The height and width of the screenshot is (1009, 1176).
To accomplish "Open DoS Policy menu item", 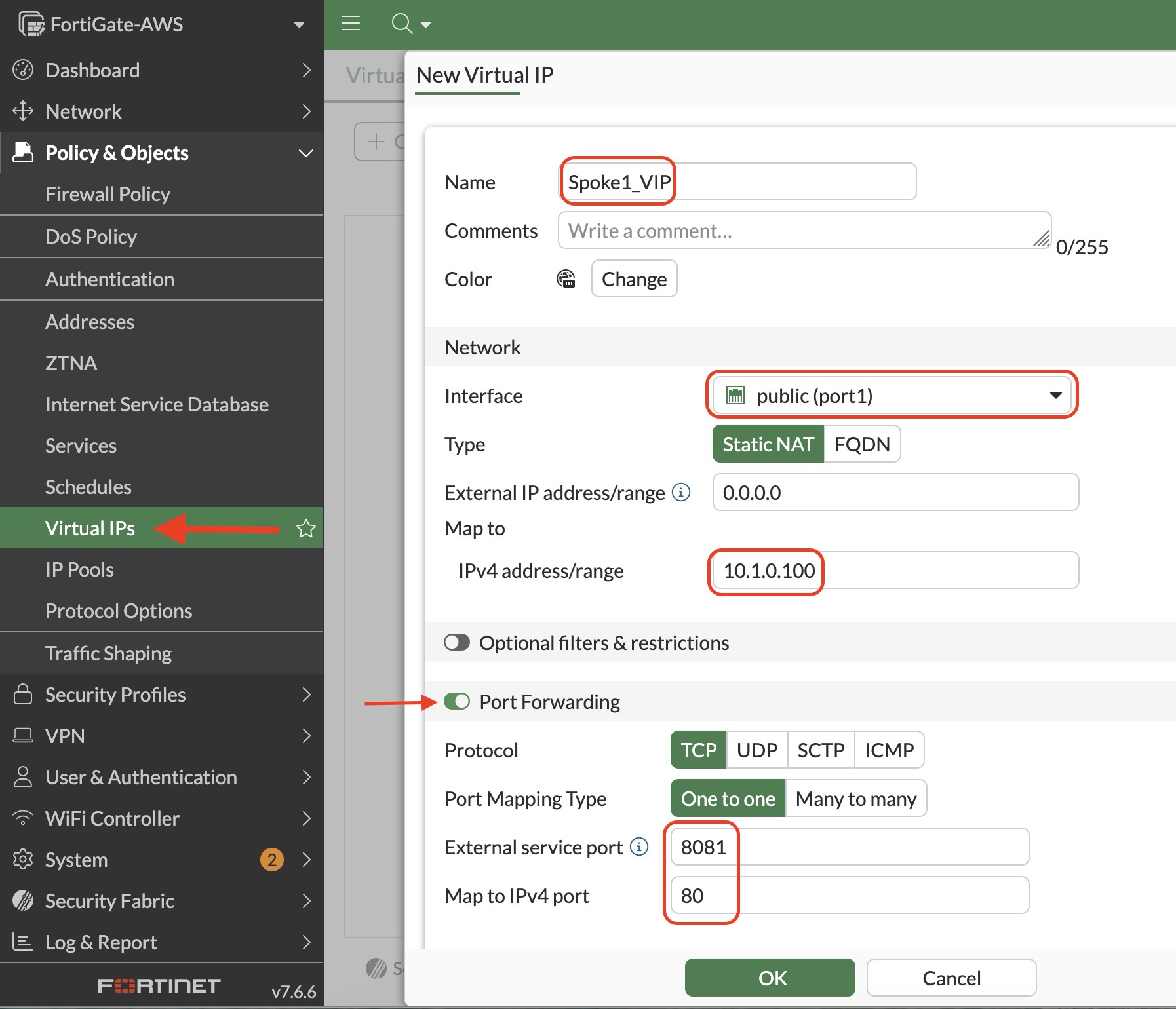I will pyautogui.click(x=162, y=237).
